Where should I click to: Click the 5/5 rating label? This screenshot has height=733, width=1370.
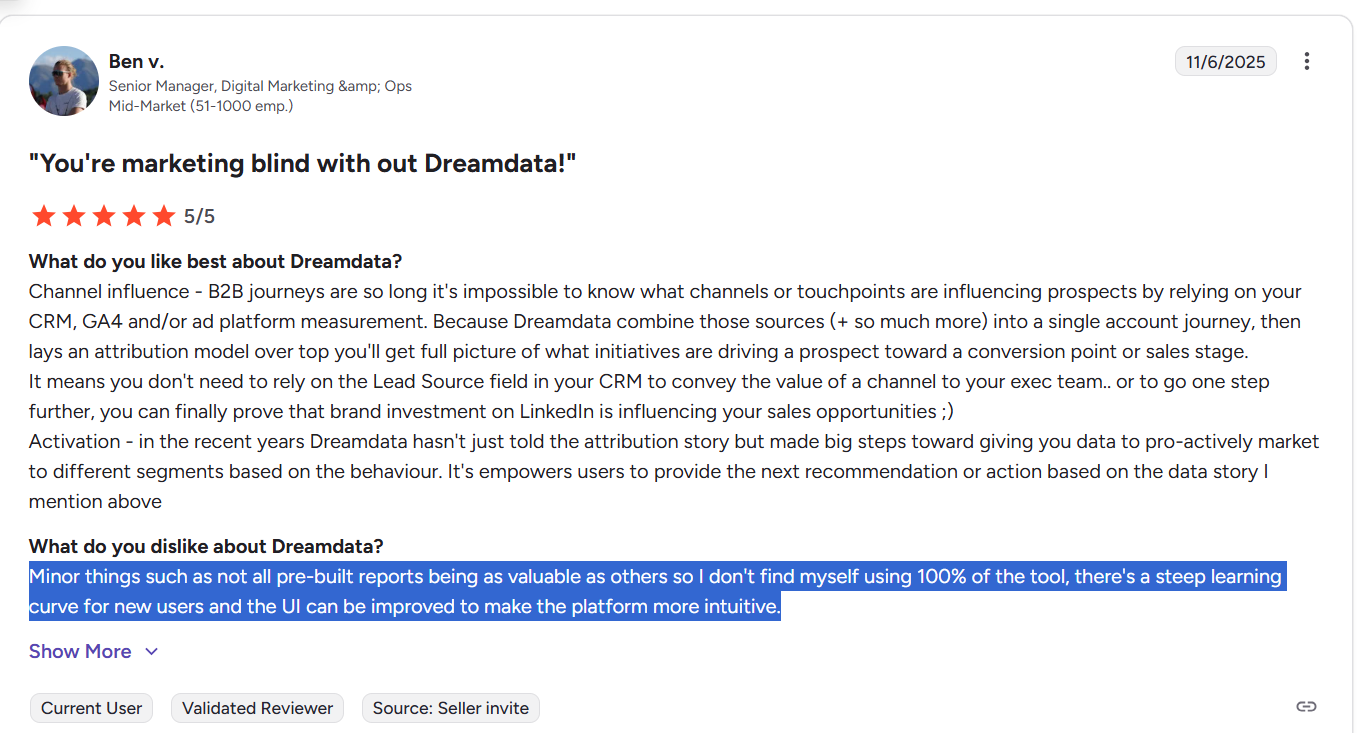(x=201, y=215)
